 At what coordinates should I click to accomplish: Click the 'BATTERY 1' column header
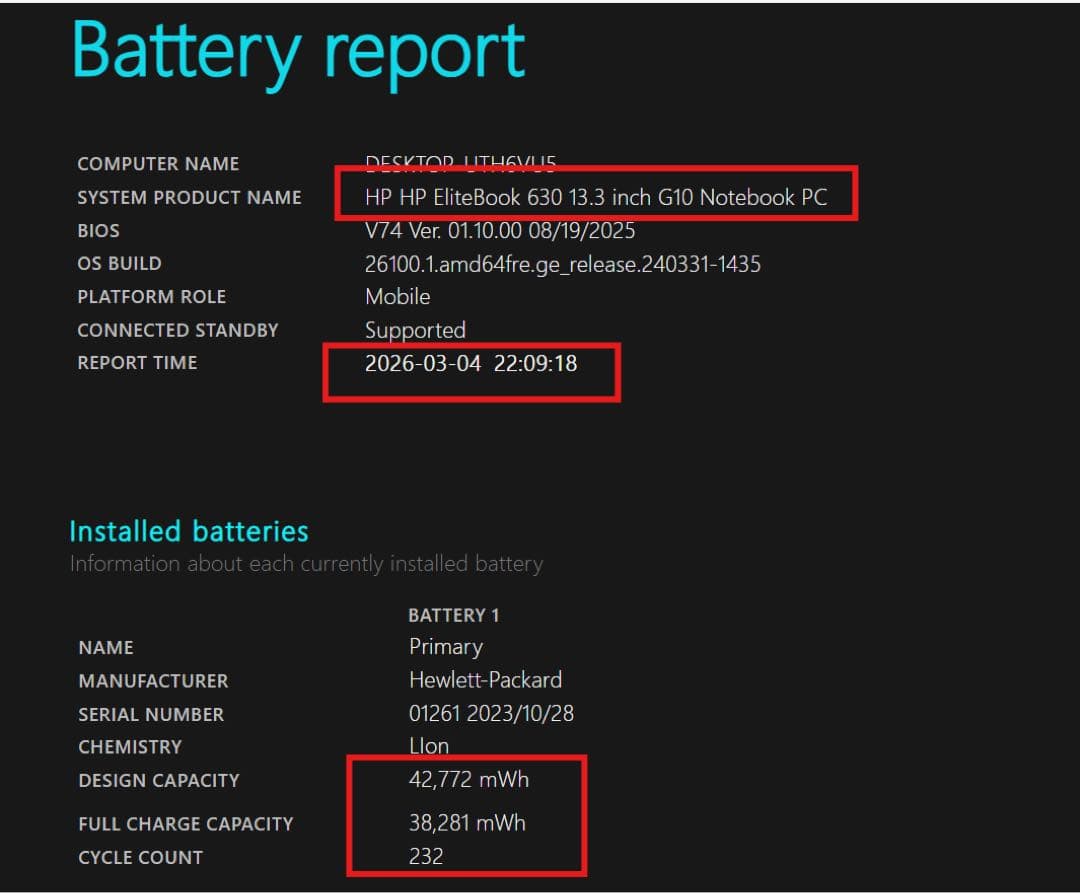[454, 616]
